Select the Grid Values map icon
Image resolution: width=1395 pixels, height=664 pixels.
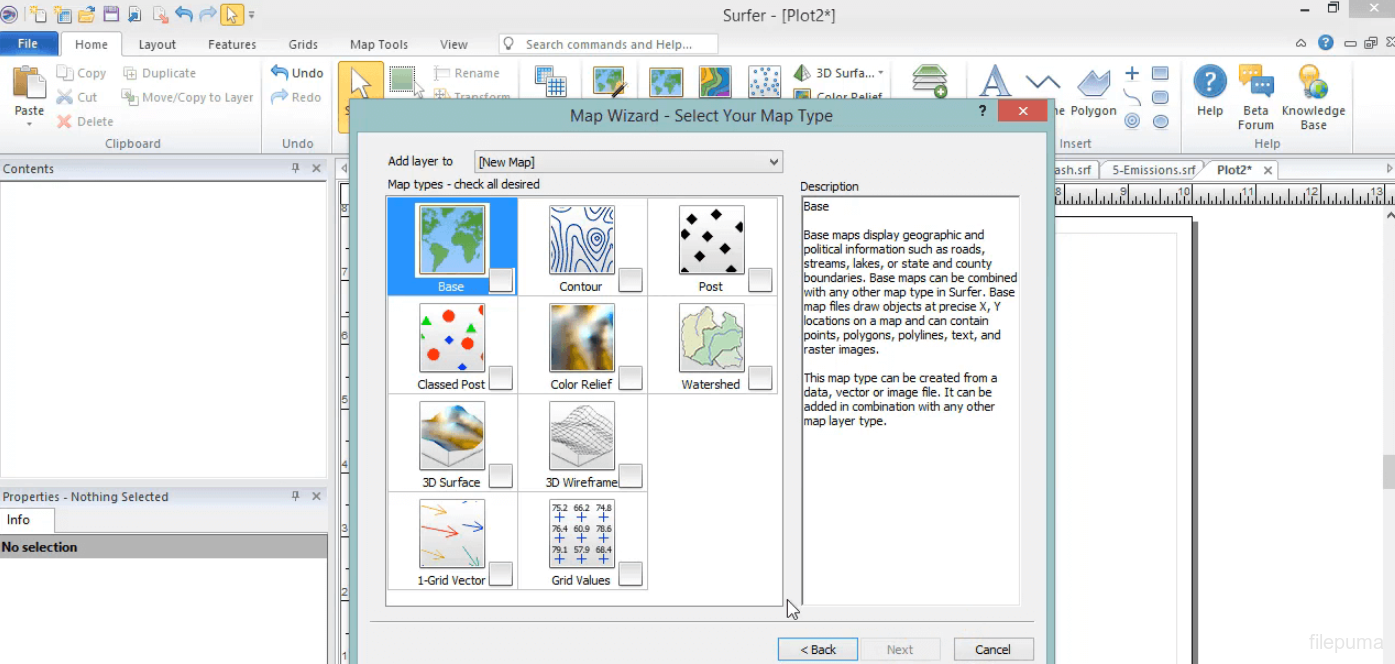pos(582,534)
